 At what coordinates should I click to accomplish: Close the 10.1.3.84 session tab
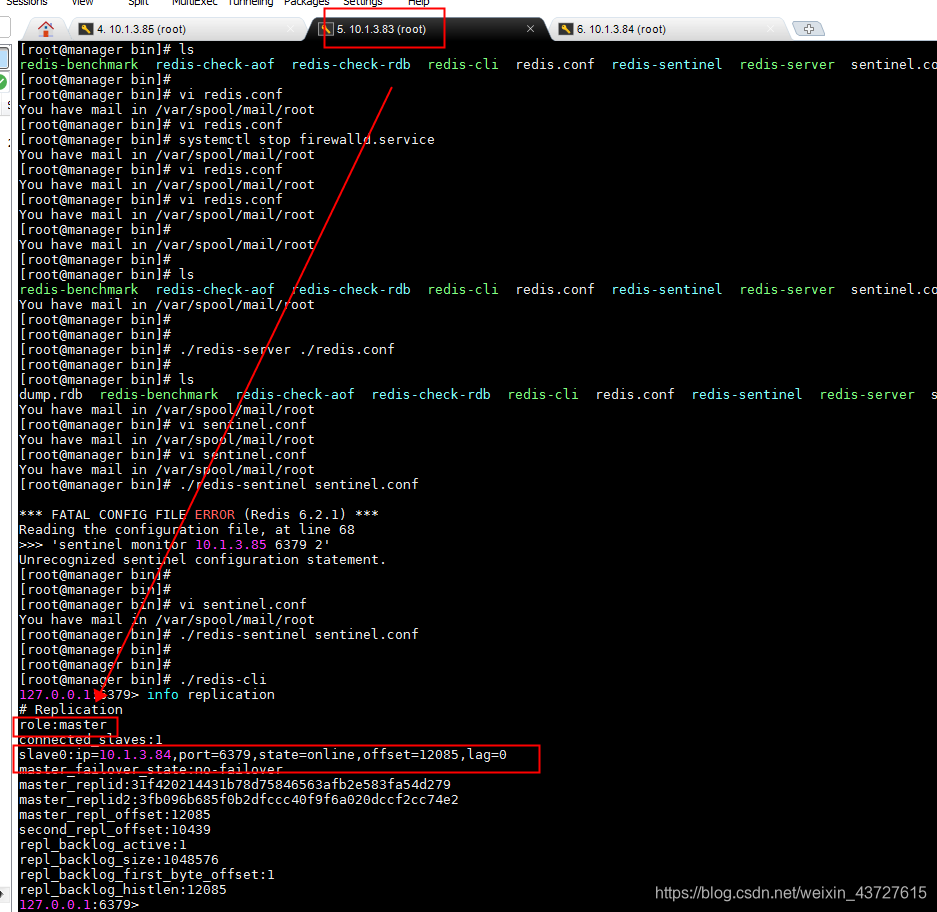[x=770, y=29]
